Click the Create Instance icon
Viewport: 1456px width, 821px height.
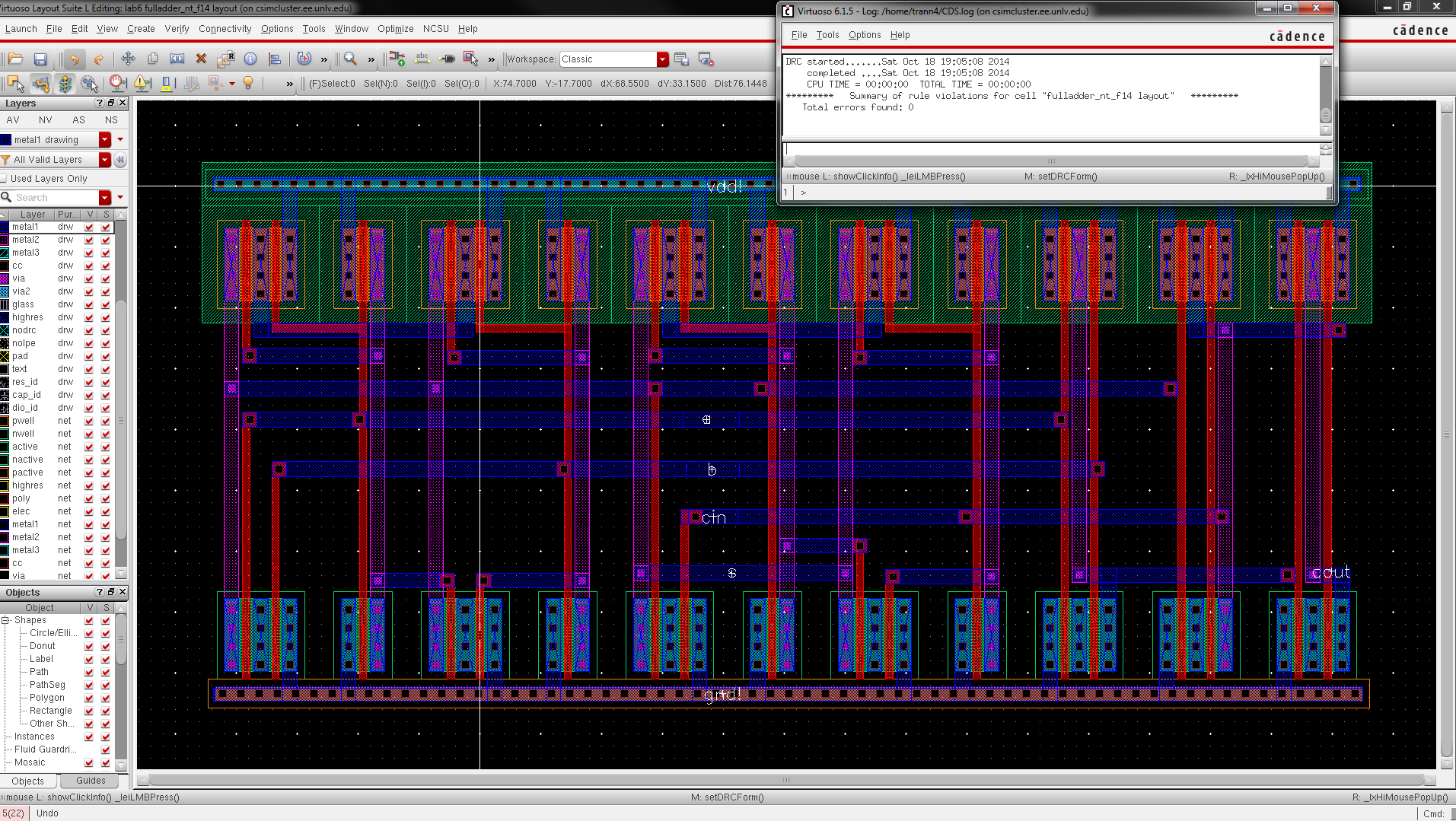(x=397, y=59)
